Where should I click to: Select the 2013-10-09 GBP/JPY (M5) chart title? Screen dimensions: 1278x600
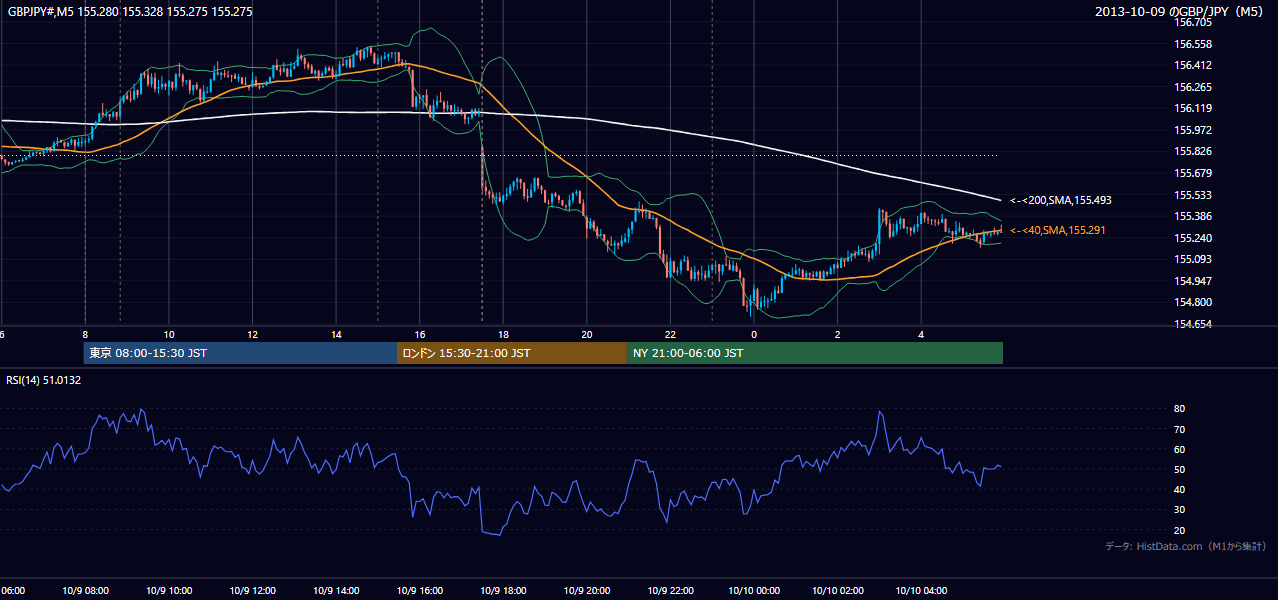pos(1181,11)
